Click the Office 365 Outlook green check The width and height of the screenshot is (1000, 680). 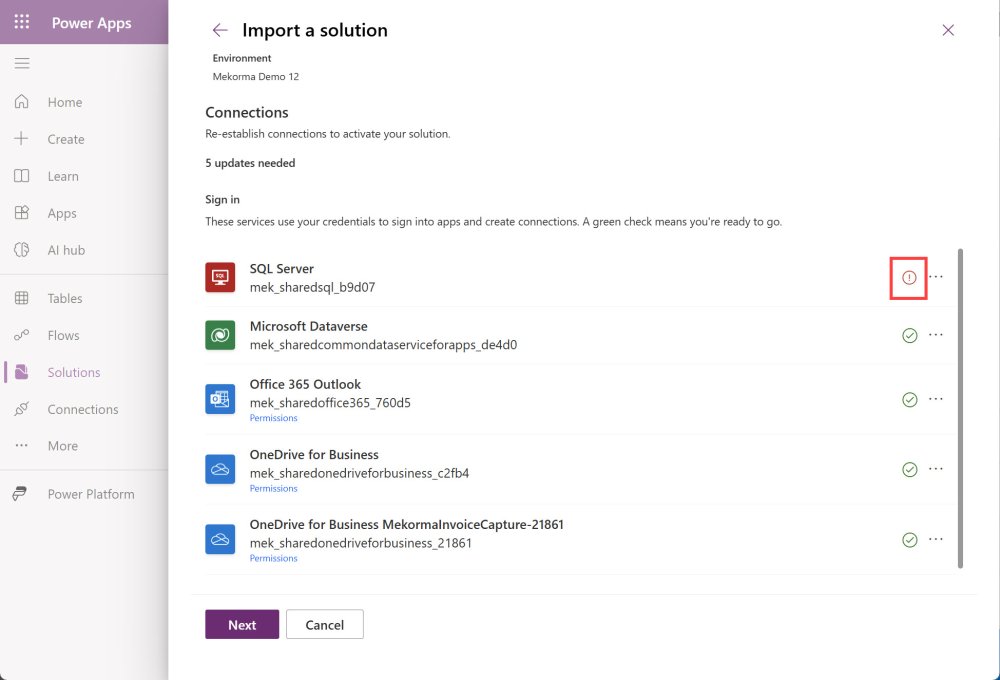coord(910,399)
